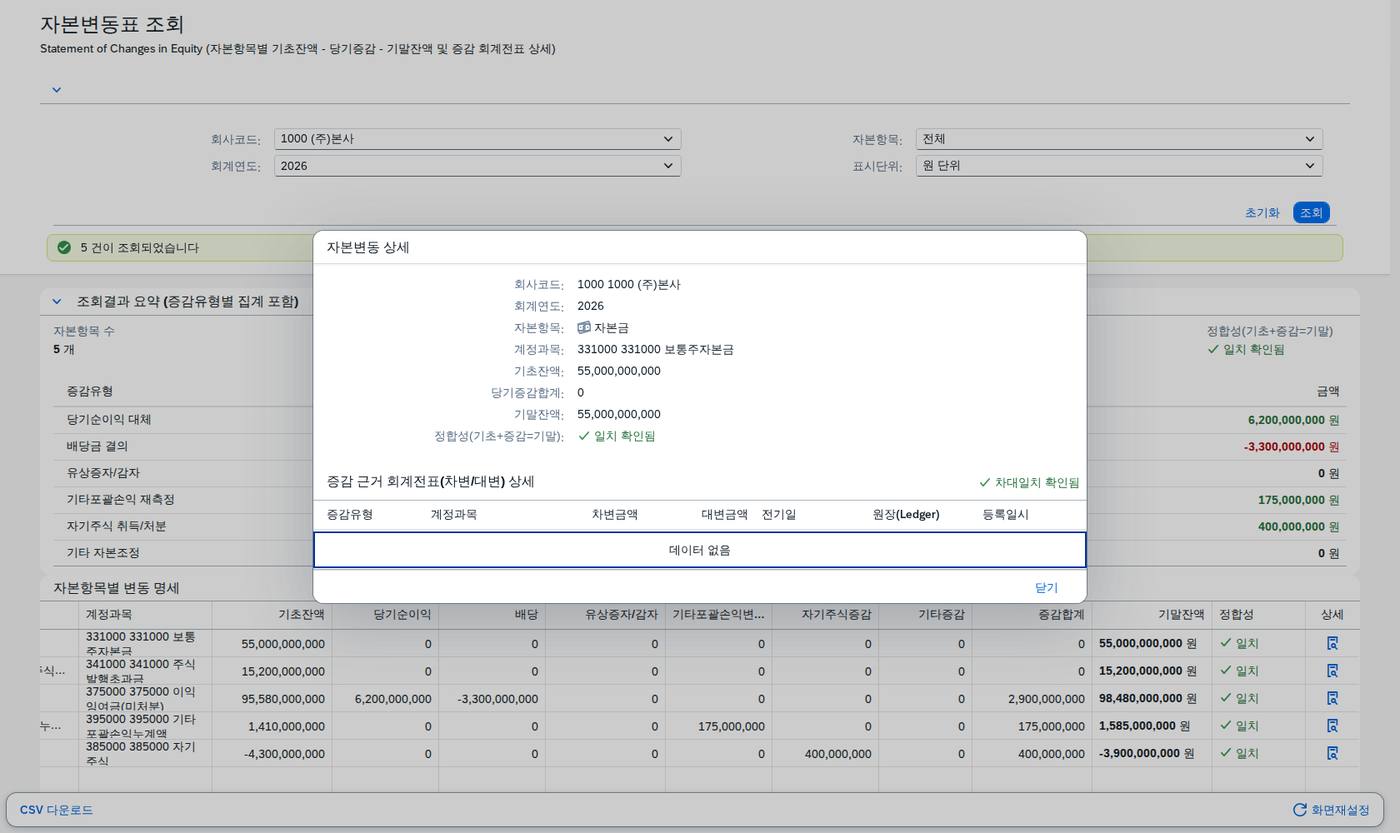Click the 자본금 equity item icon in dialog

(584, 328)
